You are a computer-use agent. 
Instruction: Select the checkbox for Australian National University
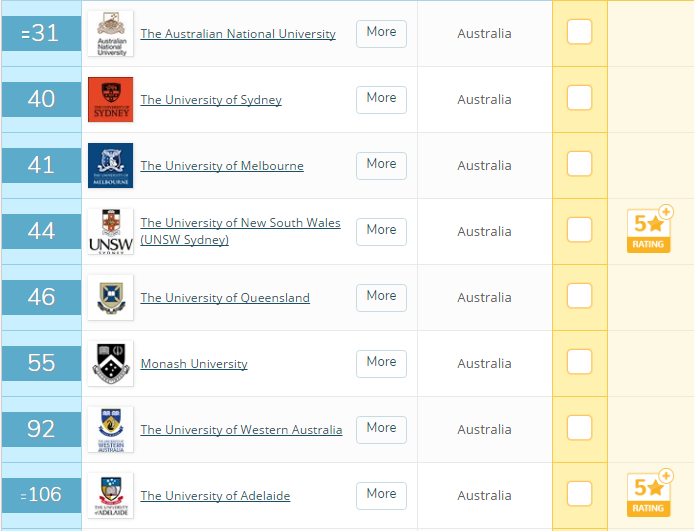click(579, 32)
